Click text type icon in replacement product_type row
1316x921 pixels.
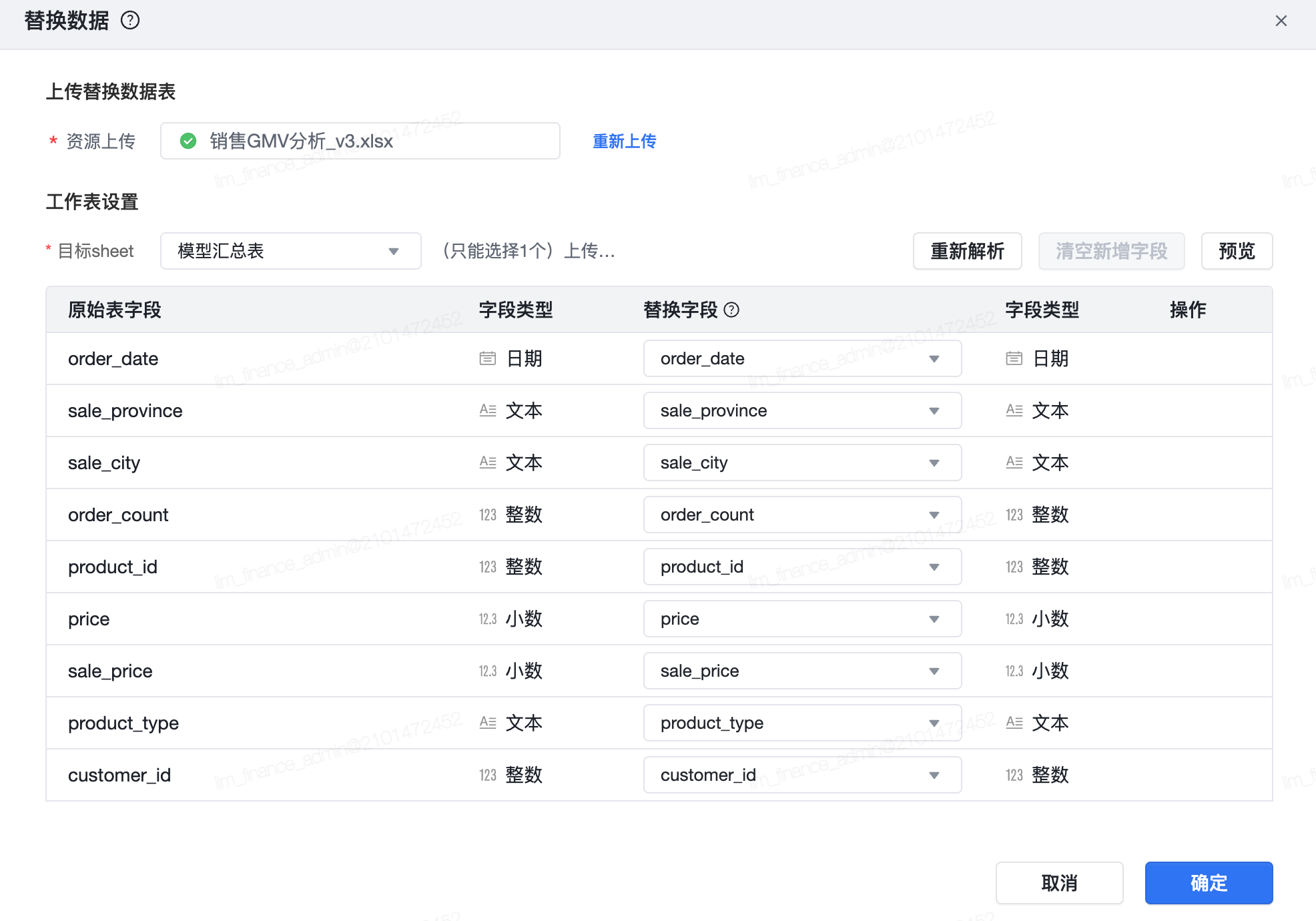(x=1014, y=723)
